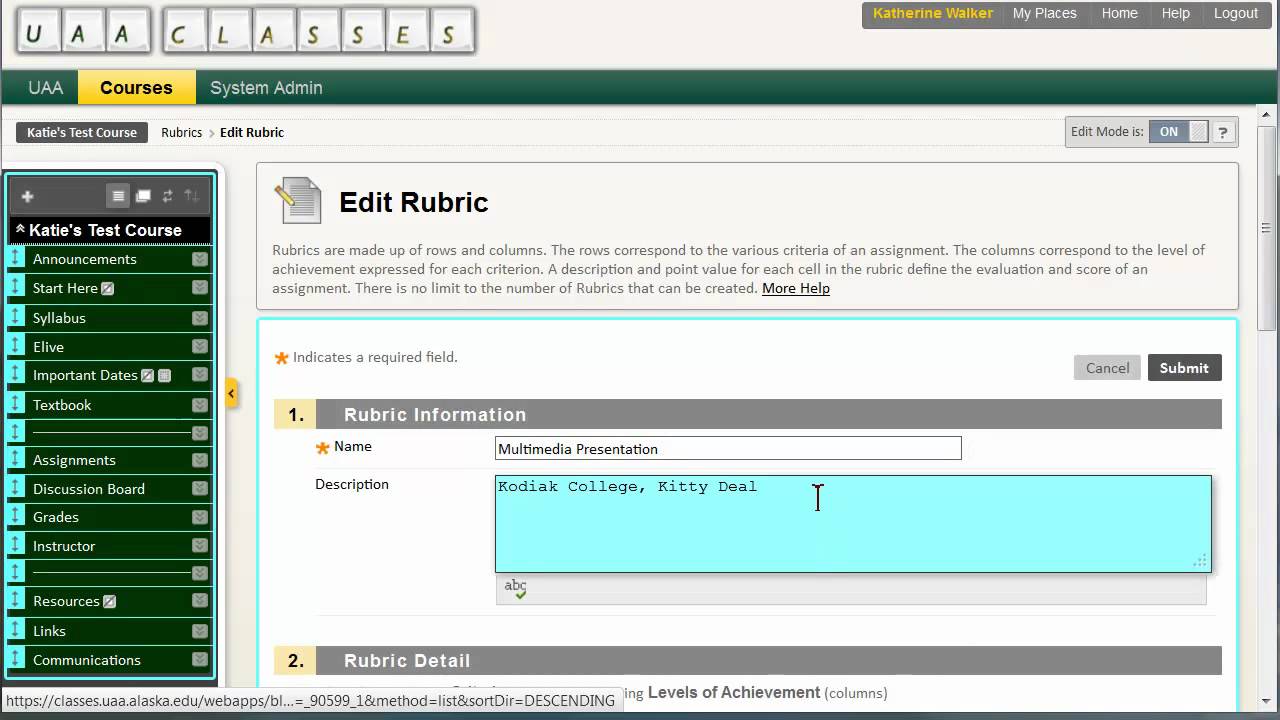Click the Edit Rubric page icon
Viewport: 1280px width, 720px height.
click(x=298, y=200)
